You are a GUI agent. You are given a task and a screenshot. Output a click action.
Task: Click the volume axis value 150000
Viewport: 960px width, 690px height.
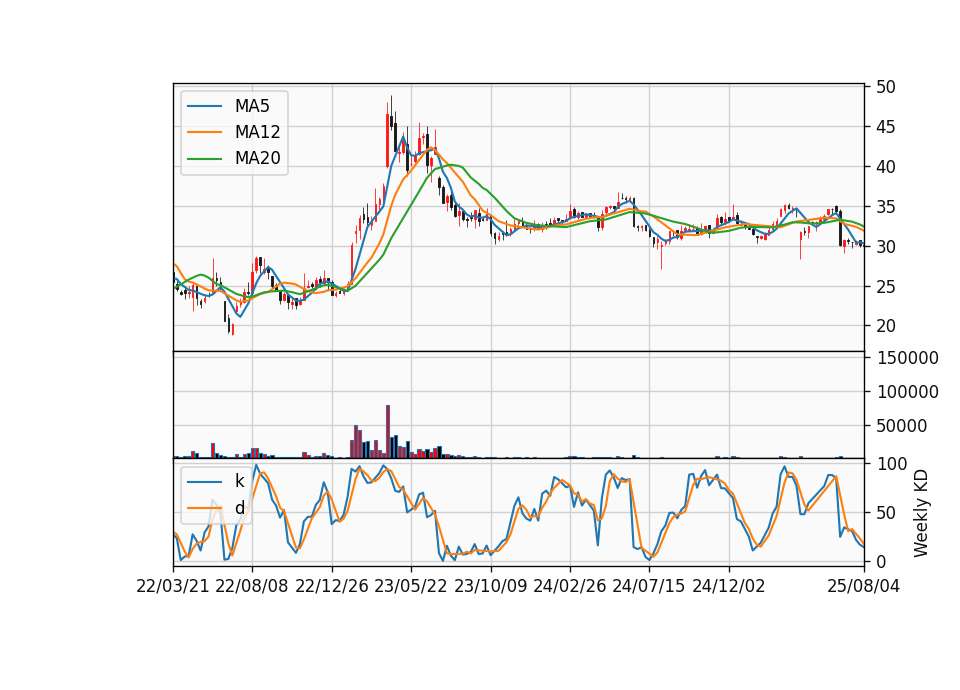click(907, 358)
